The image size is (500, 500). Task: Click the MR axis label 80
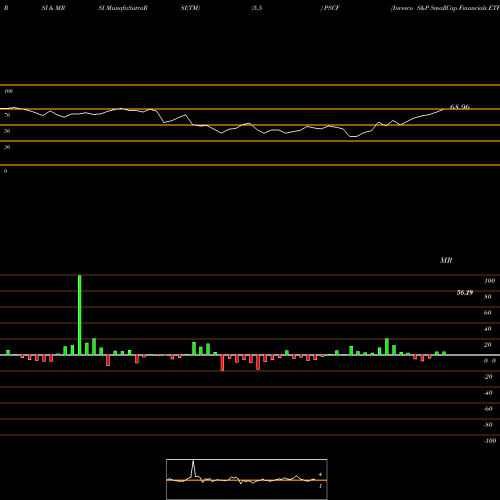[488, 297]
